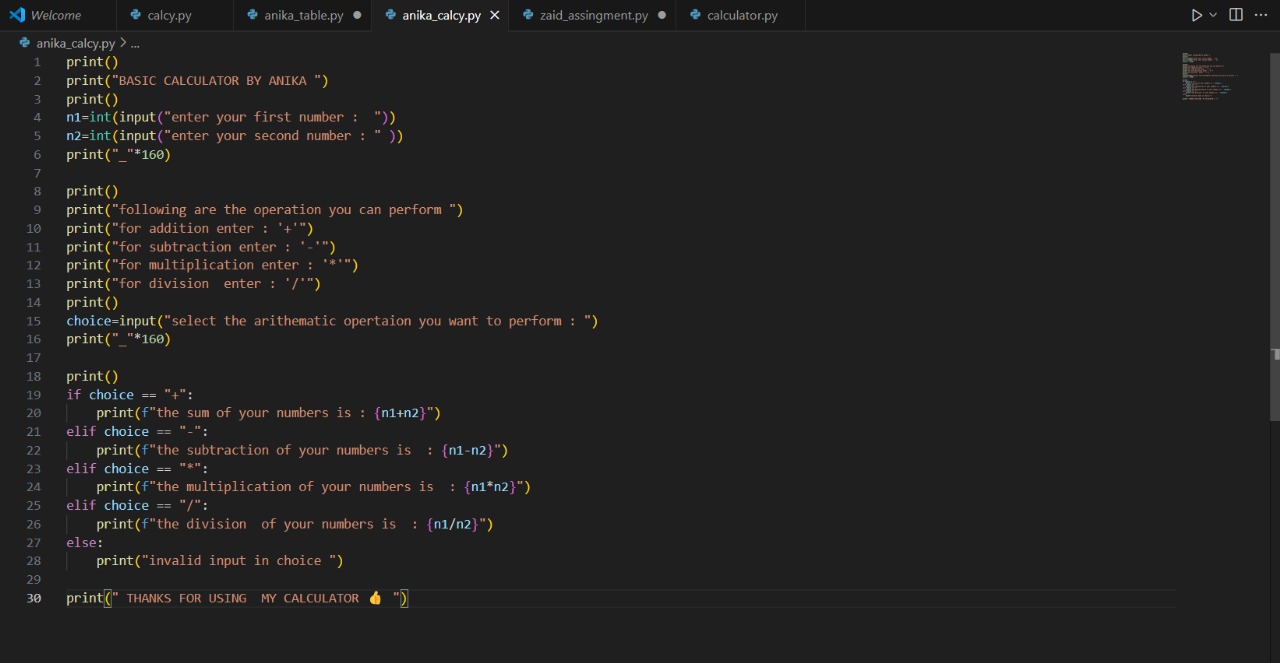
Task: Expand the breadcrumb ellipsis symbol list
Action: tap(135, 43)
